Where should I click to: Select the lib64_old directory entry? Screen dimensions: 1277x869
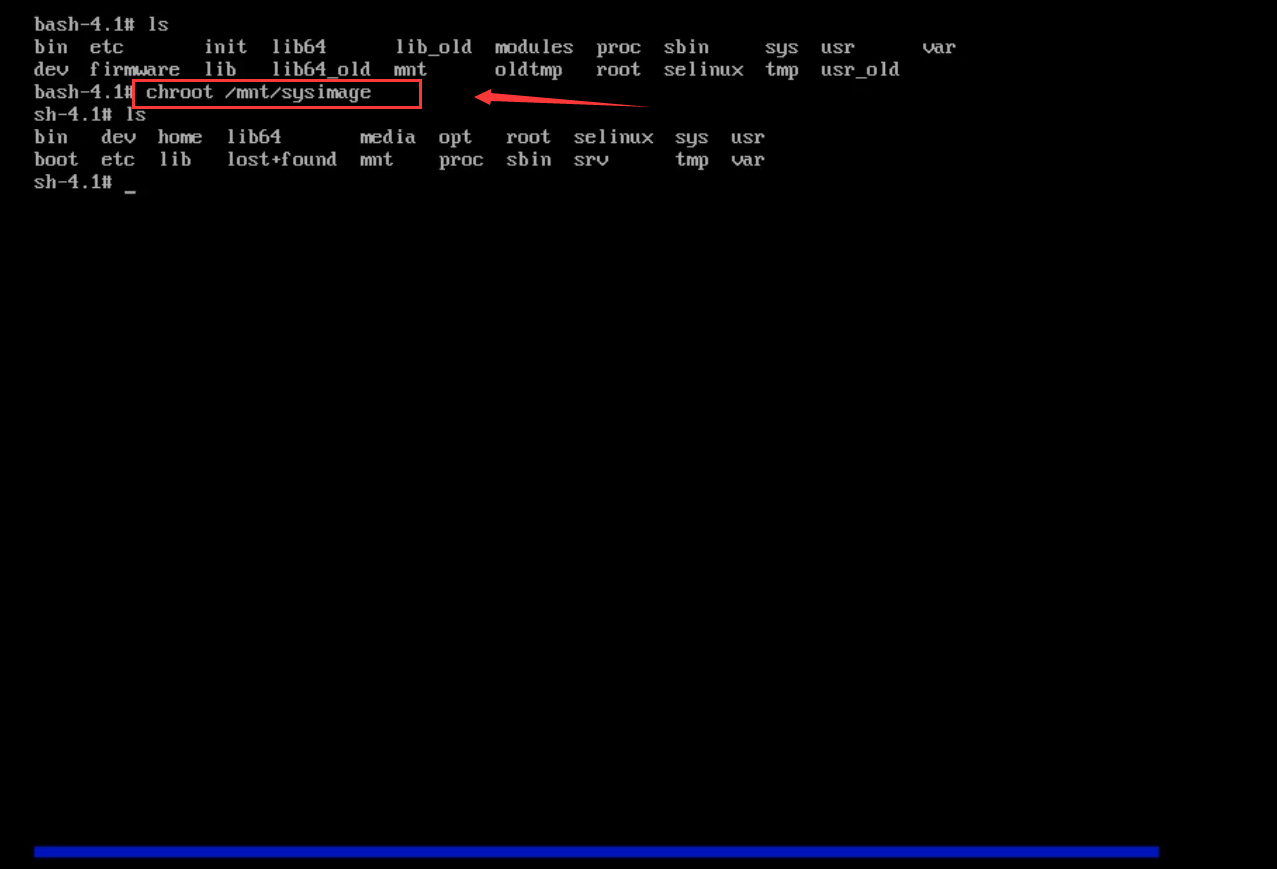[320, 69]
